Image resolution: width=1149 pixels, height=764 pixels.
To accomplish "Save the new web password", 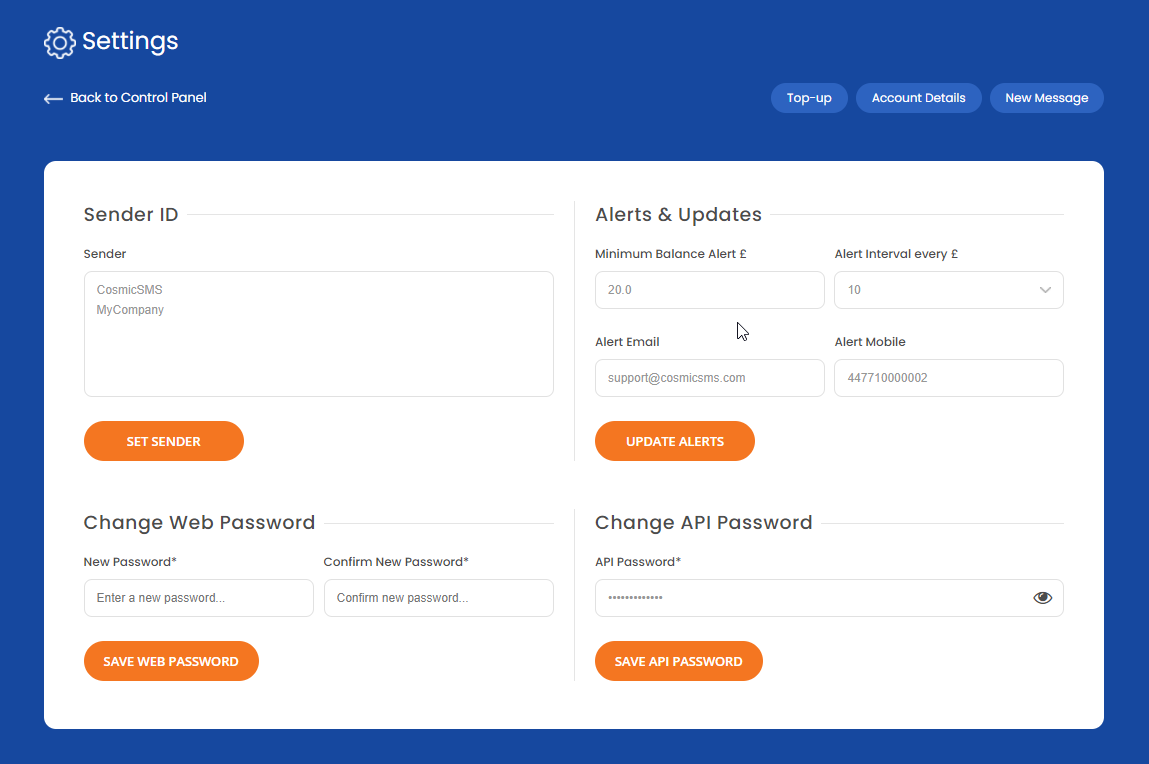I will [171, 661].
